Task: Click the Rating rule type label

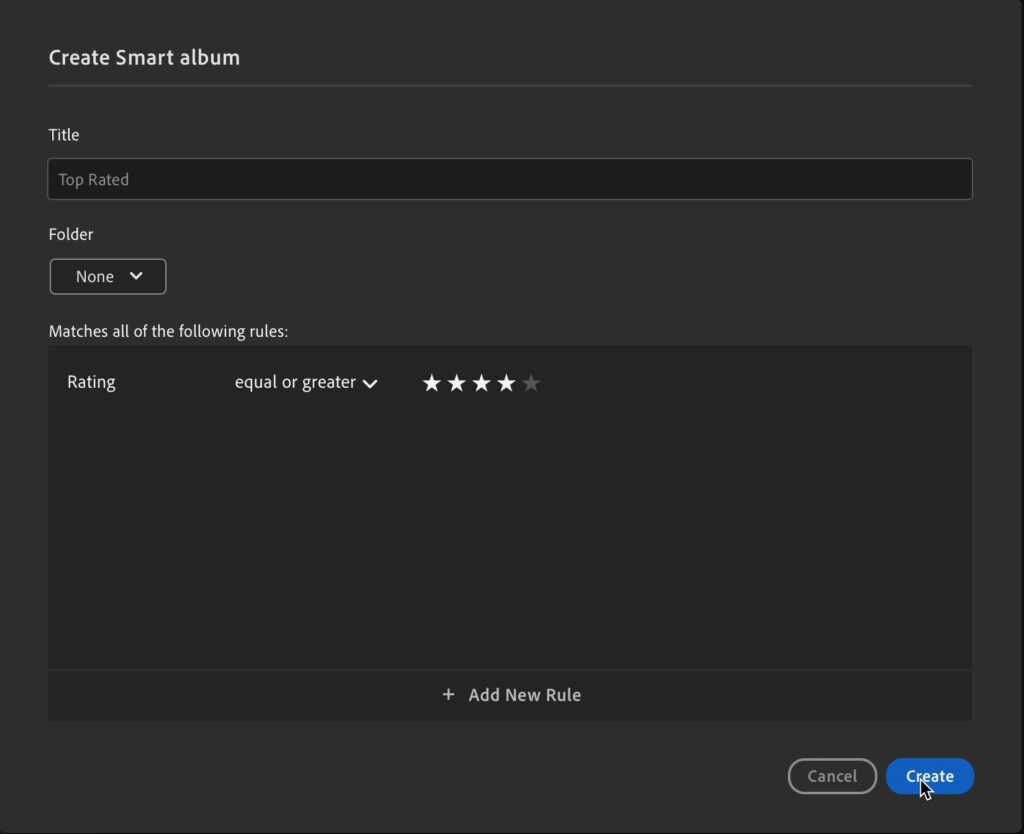Action: point(91,382)
